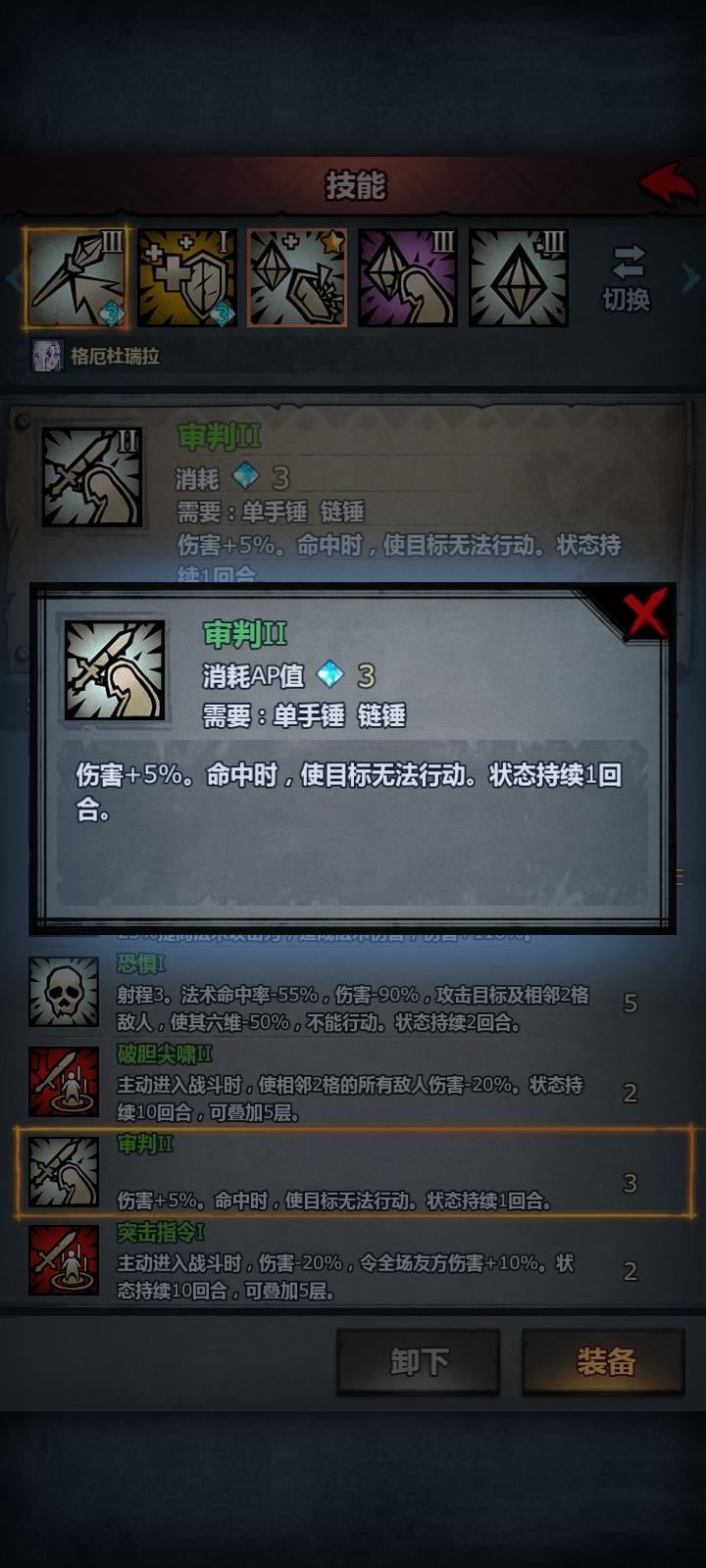This screenshot has width=706, height=1568.
Task: Select the starred crystal skill slot
Action: pyautogui.click(x=297, y=278)
